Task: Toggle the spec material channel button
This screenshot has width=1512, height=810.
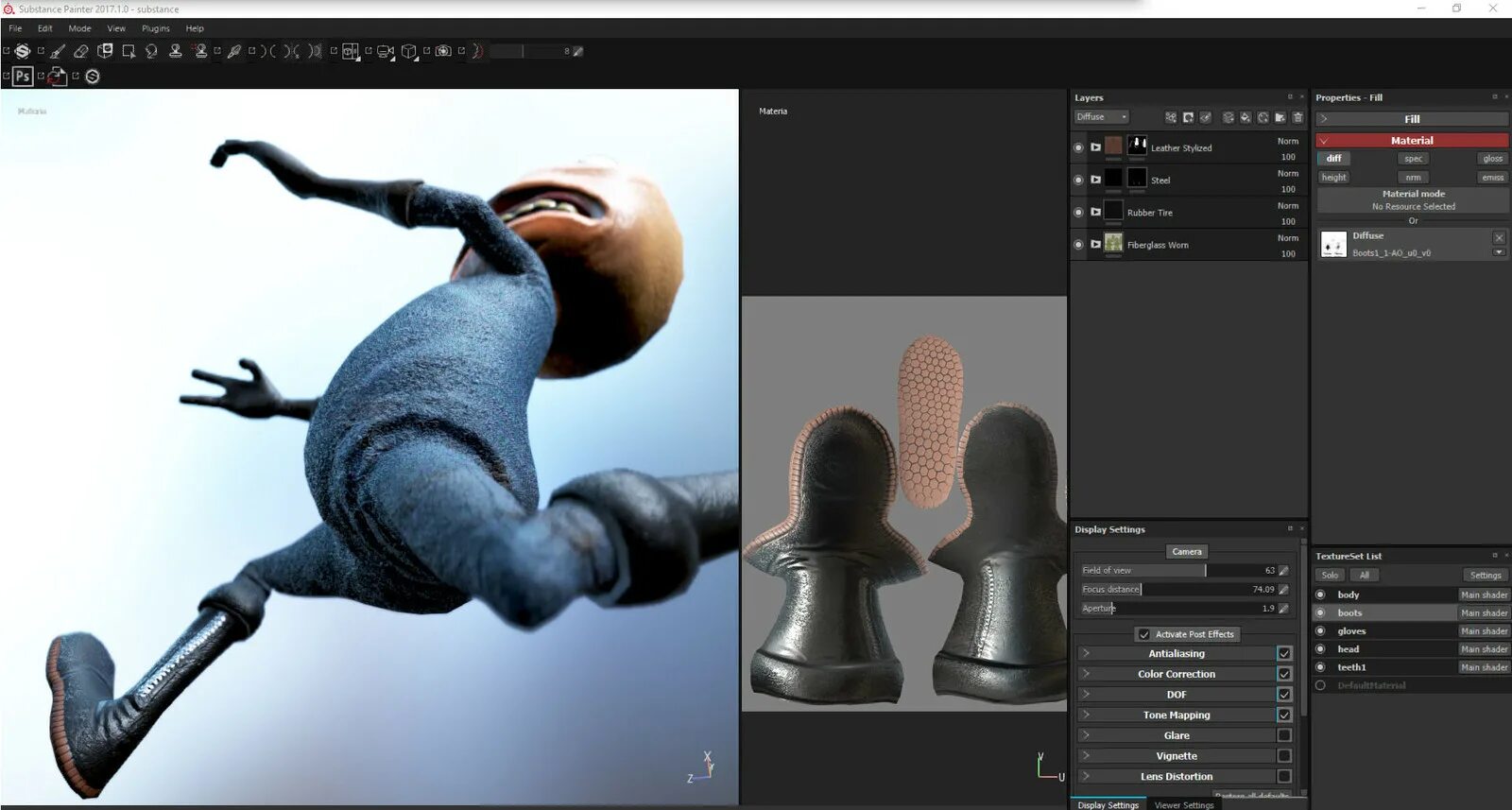Action: pos(1413,159)
